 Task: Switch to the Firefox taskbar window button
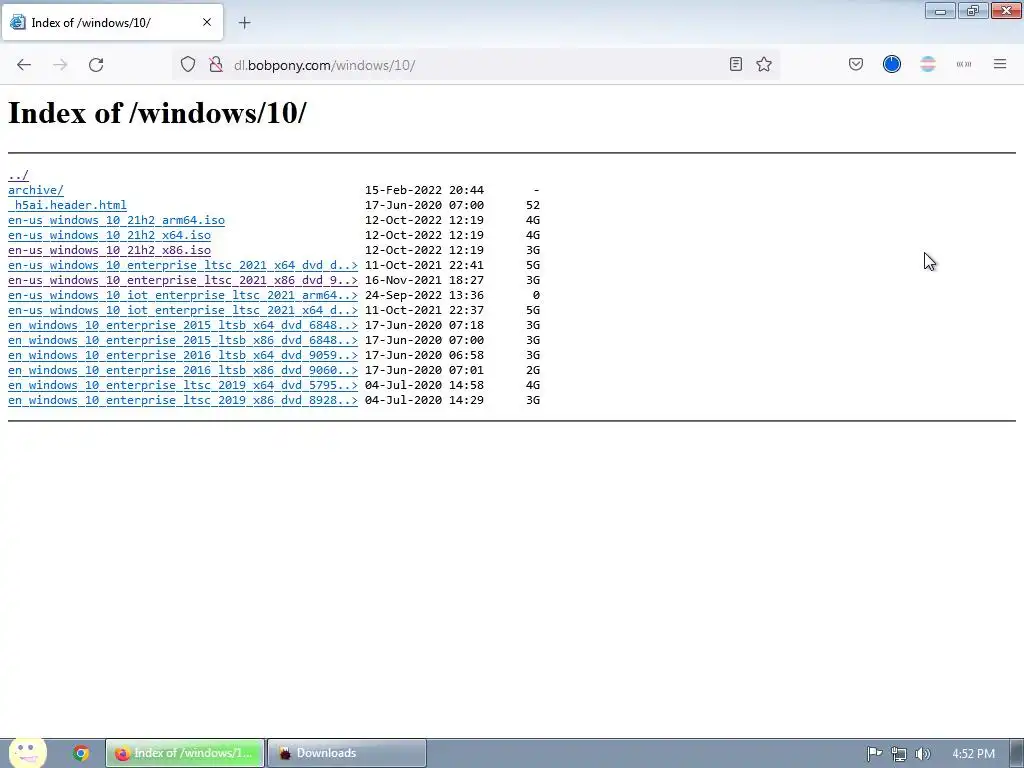185,753
